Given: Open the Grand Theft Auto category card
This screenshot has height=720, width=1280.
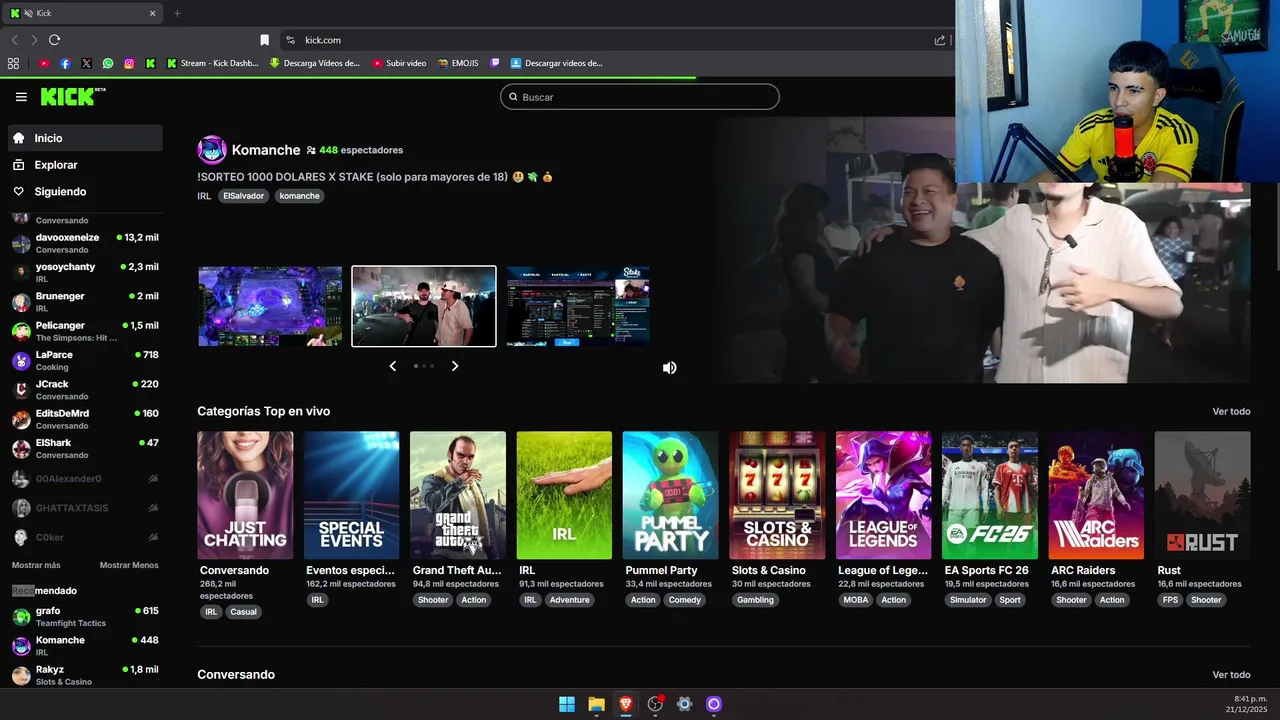Looking at the screenshot, I should click(x=458, y=495).
